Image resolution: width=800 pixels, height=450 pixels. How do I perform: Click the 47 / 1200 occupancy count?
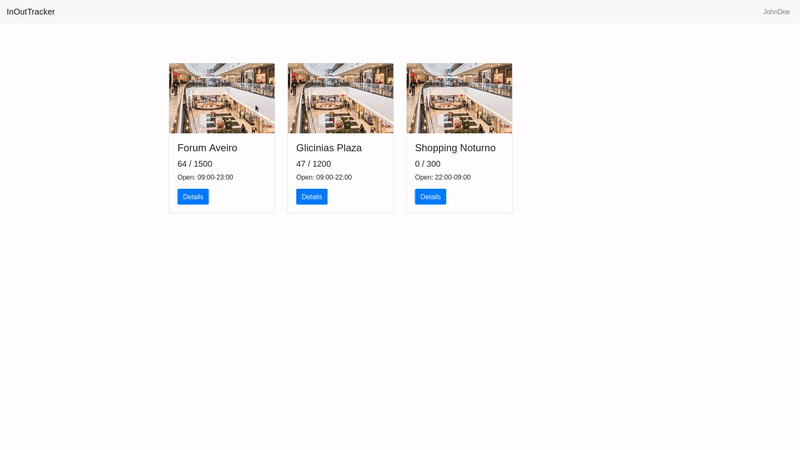point(313,164)
